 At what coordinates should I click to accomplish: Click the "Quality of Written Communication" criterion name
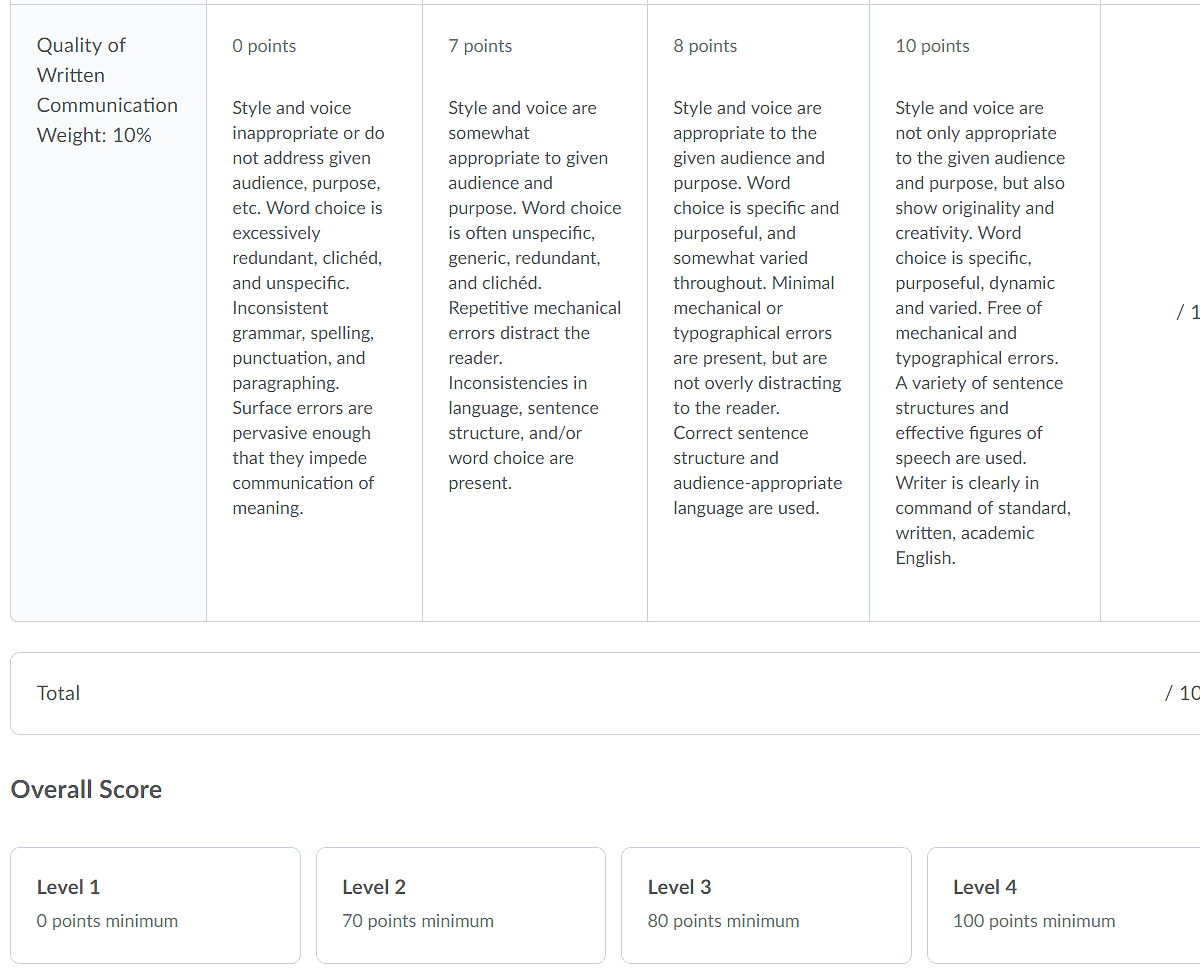coord(107,75)
